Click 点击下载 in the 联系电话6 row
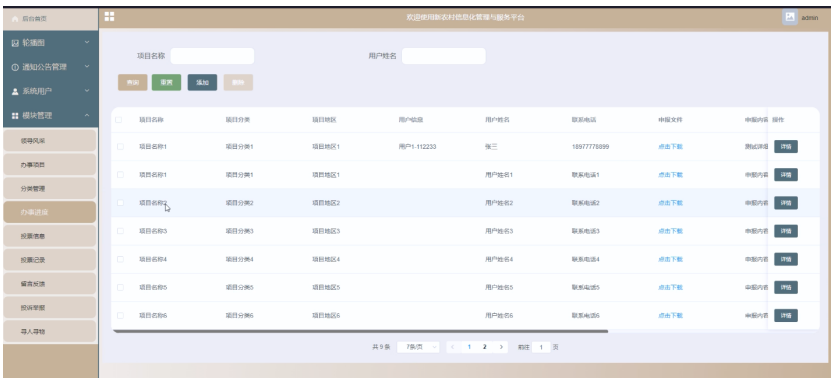 tap(670, 315)
